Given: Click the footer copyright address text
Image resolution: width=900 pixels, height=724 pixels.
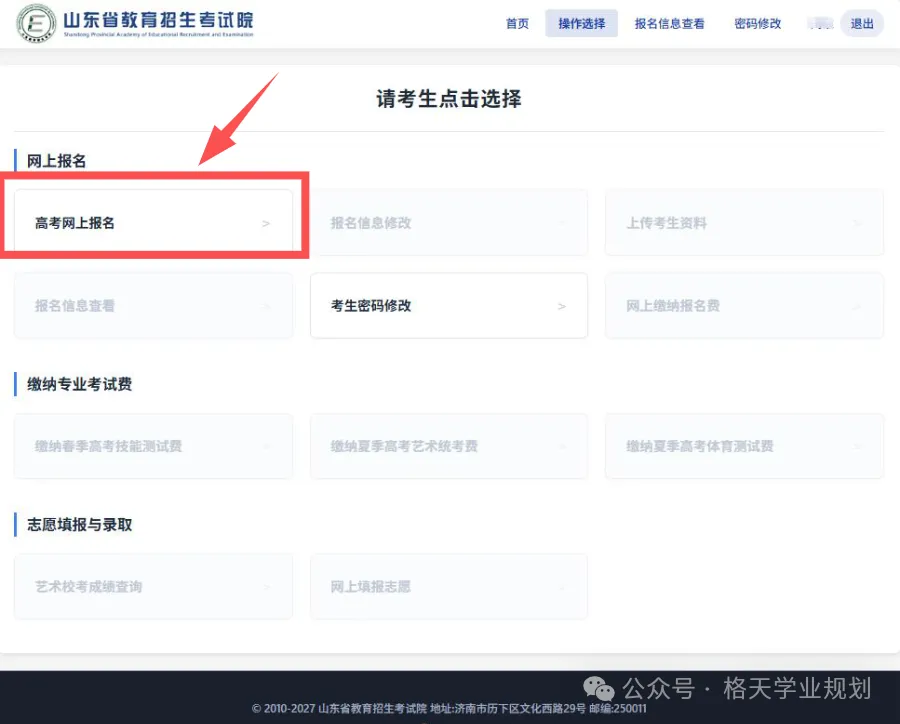Looking at the screenshot, I should click(449, 708).
